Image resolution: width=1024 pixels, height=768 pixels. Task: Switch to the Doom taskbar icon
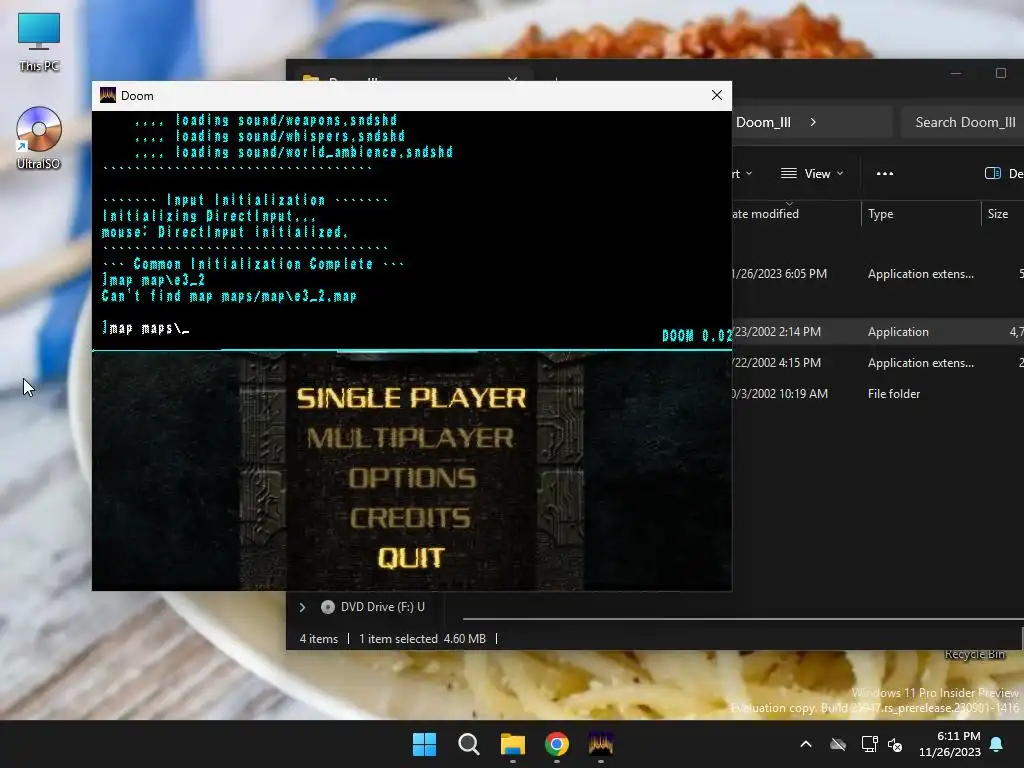click(x=601, y=744)
